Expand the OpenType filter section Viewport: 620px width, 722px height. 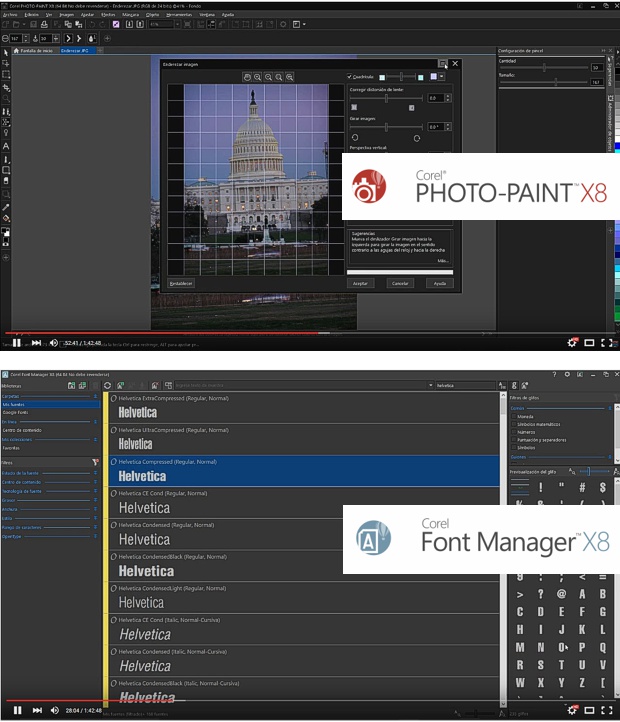[95, 536]
